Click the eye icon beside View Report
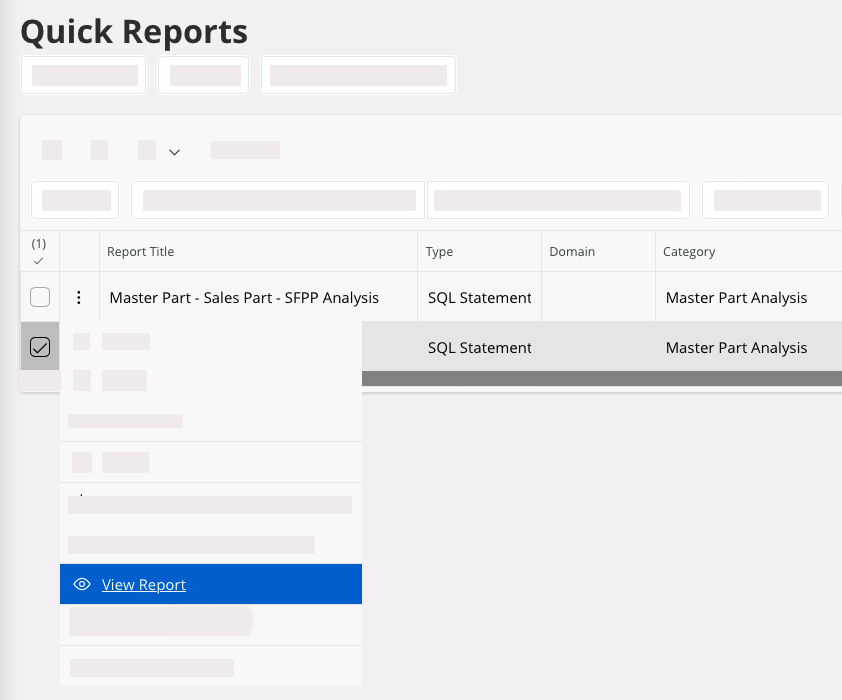The image size is (842, 700). click(x=83, y=585)
